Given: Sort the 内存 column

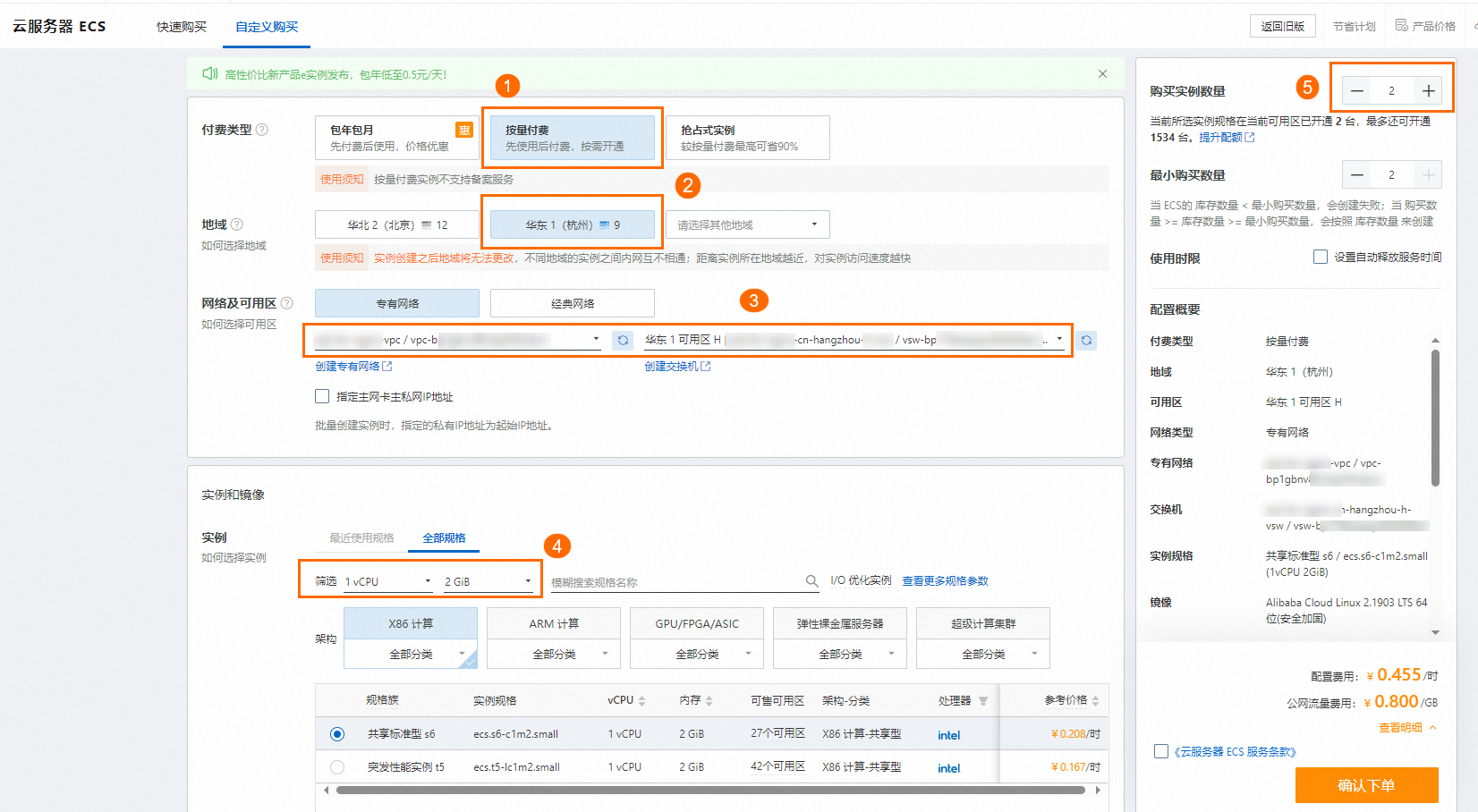Looking at the screenshot, I should click(x=709, y=701).
